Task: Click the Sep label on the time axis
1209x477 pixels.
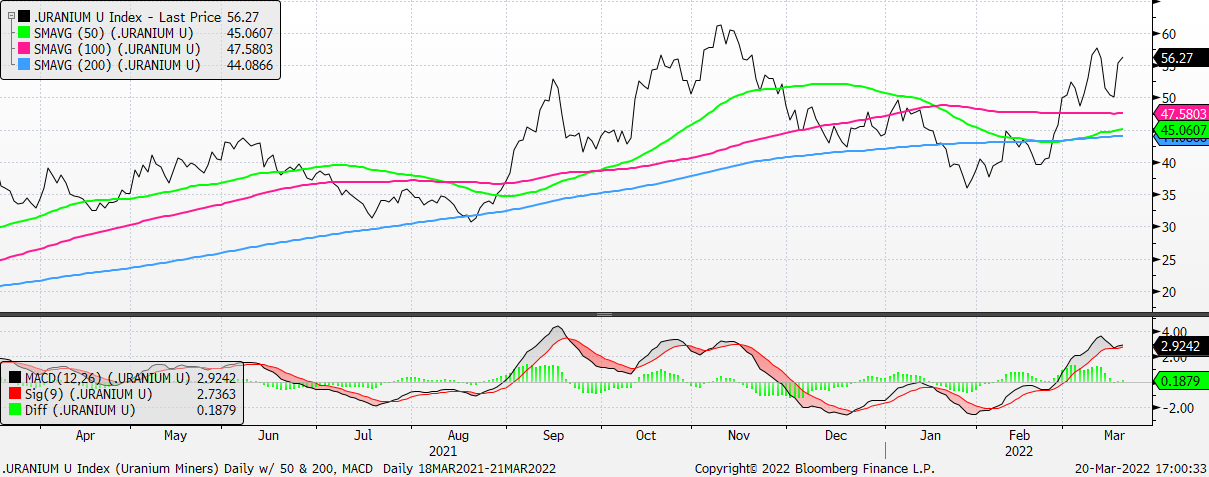Action: click(554, 437)
